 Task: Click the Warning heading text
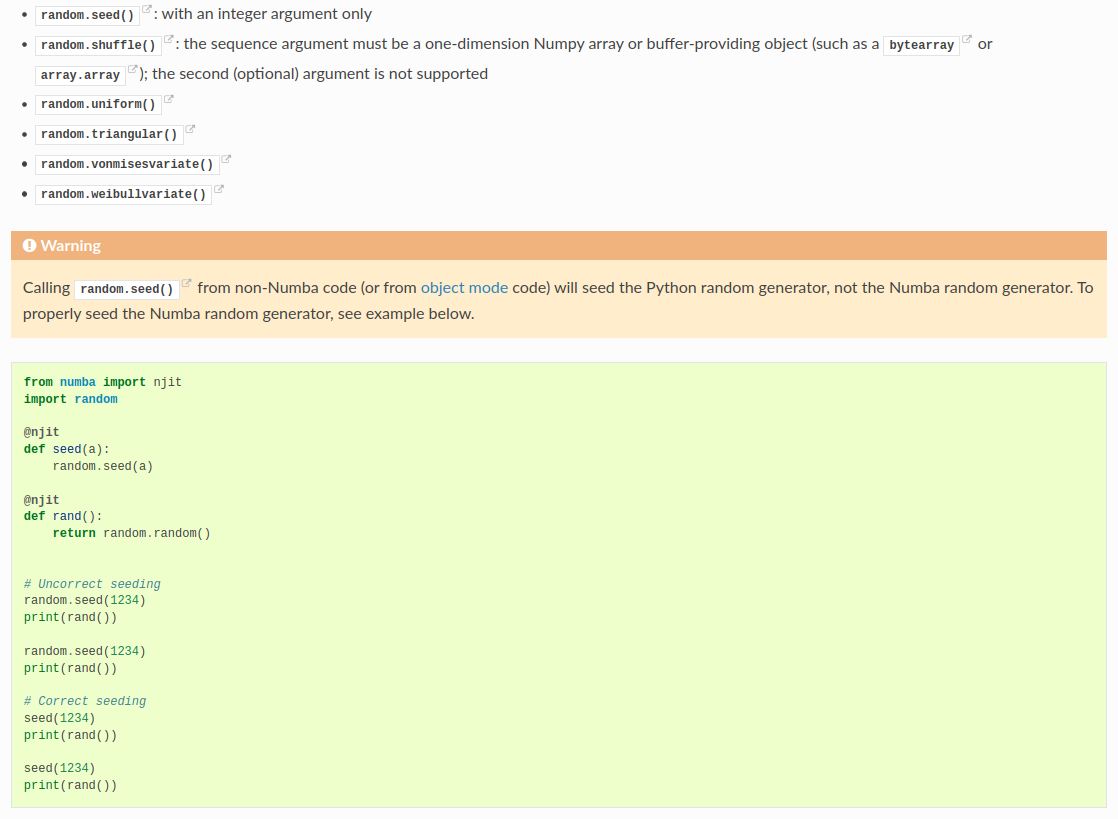[71, 245]
